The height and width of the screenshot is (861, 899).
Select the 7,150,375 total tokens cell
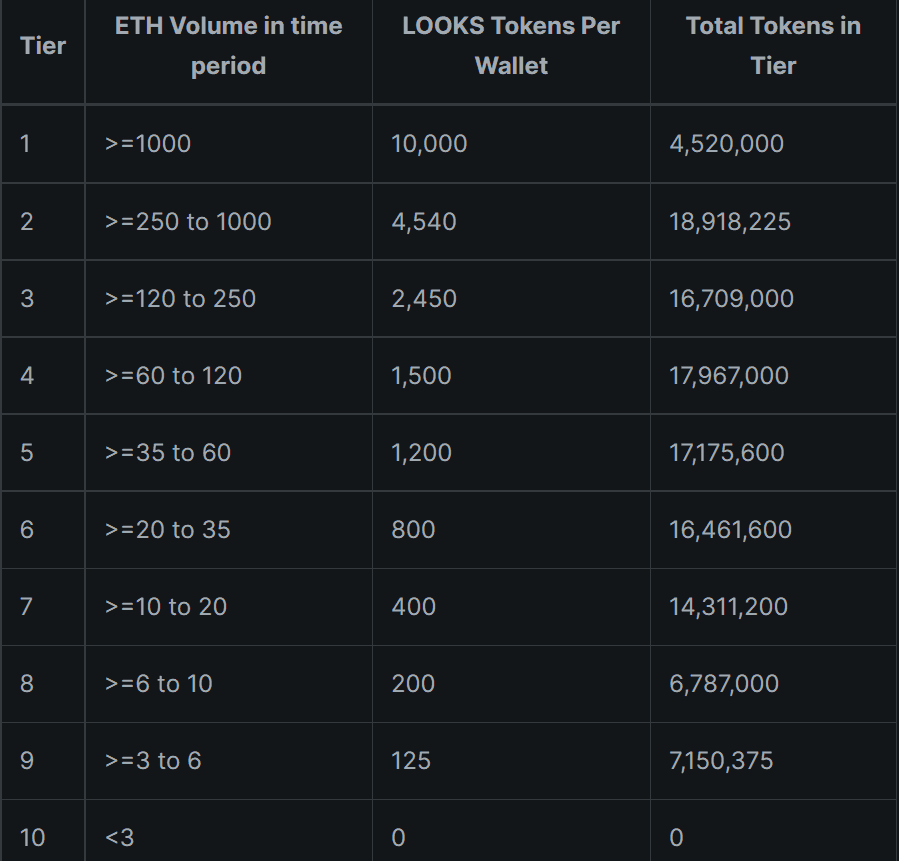tap(721, 760)
